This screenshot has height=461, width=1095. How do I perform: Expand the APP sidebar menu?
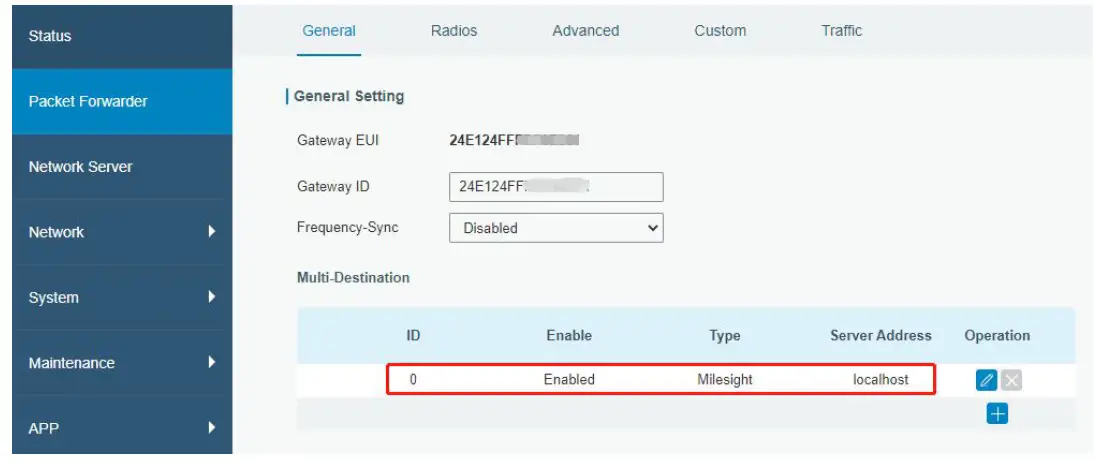pos(122,428)
